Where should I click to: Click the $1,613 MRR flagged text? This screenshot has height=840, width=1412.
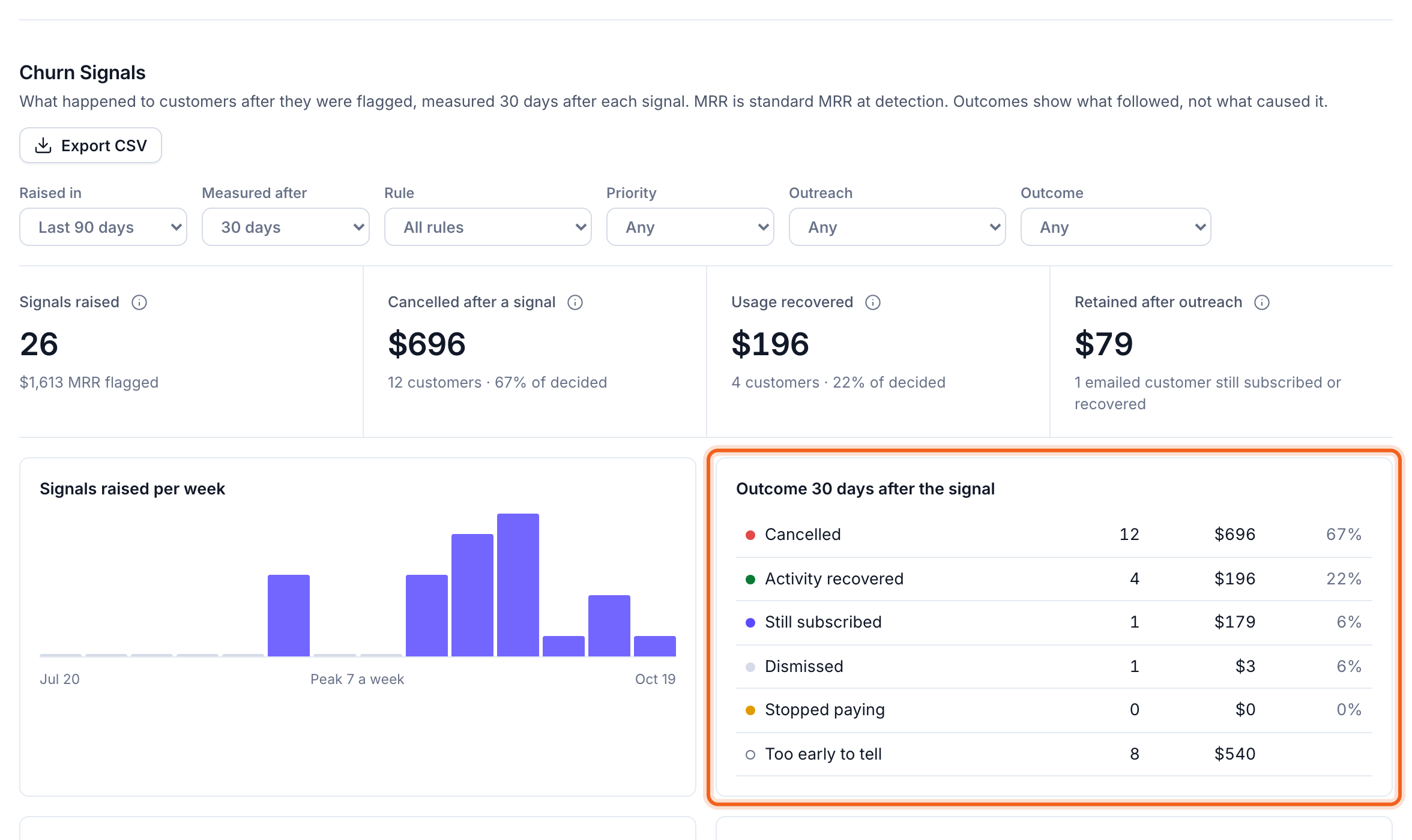(89, 382)
